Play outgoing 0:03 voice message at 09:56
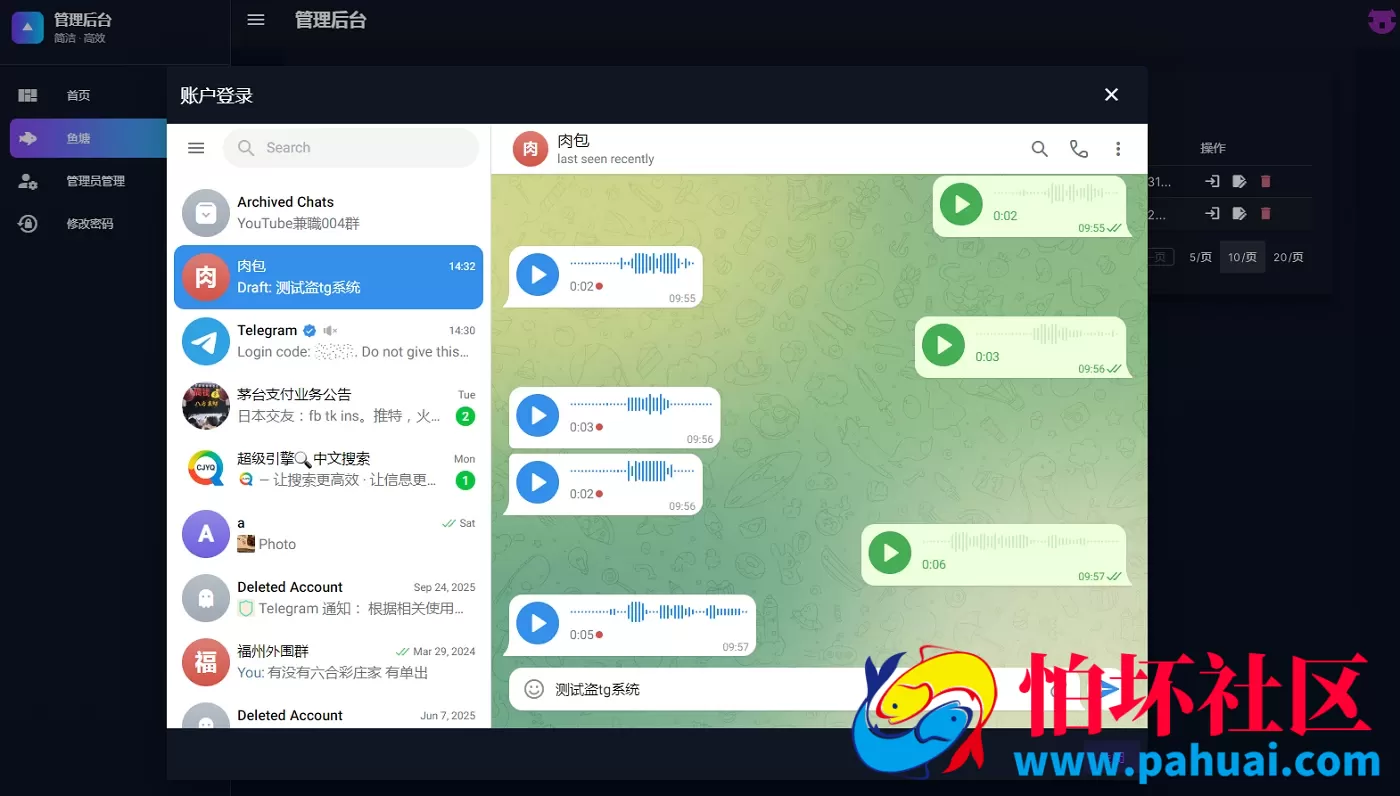The height and width of the screenshot is (796, 1400). point(944,345)
